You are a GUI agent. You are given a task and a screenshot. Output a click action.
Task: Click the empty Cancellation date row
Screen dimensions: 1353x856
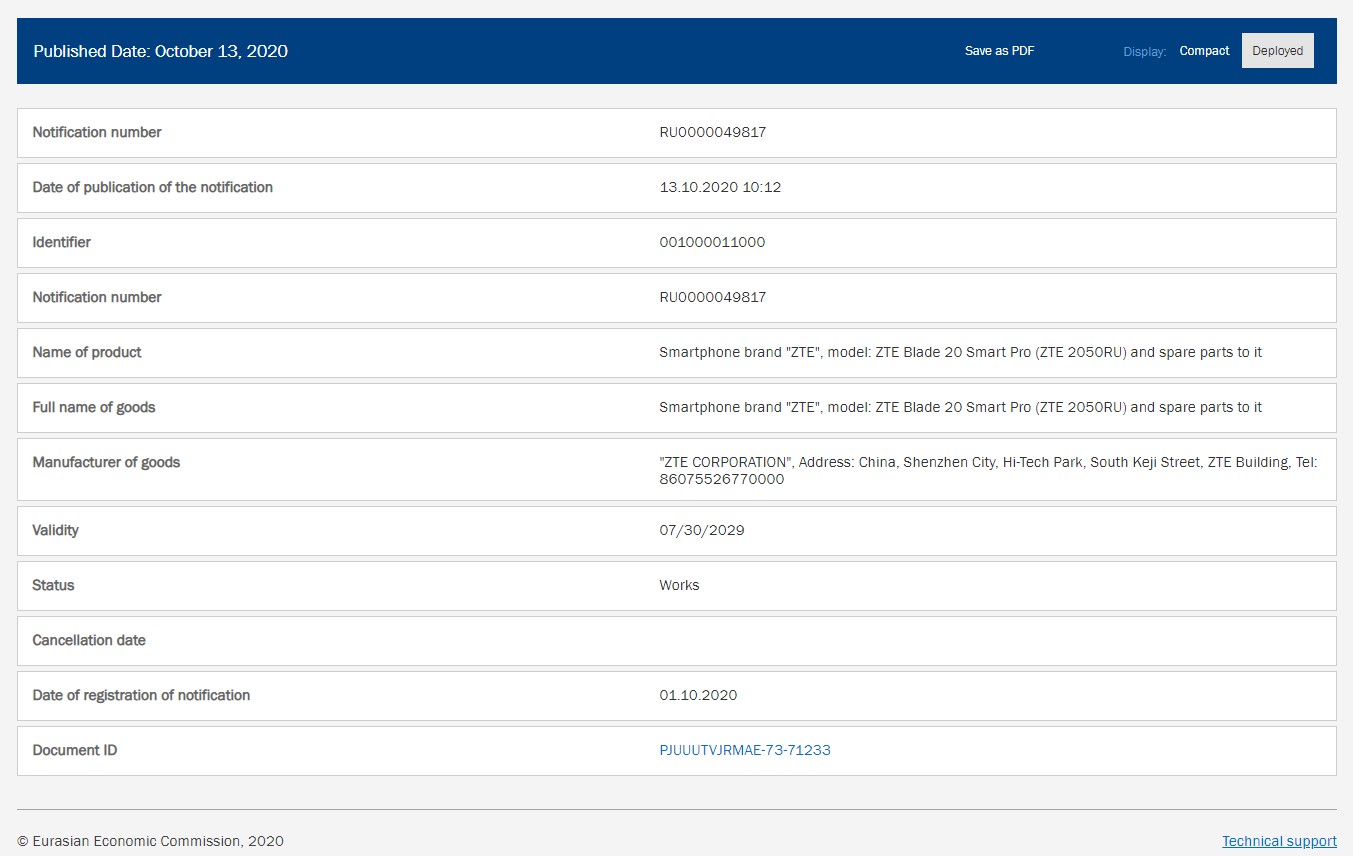click(676, 640)
